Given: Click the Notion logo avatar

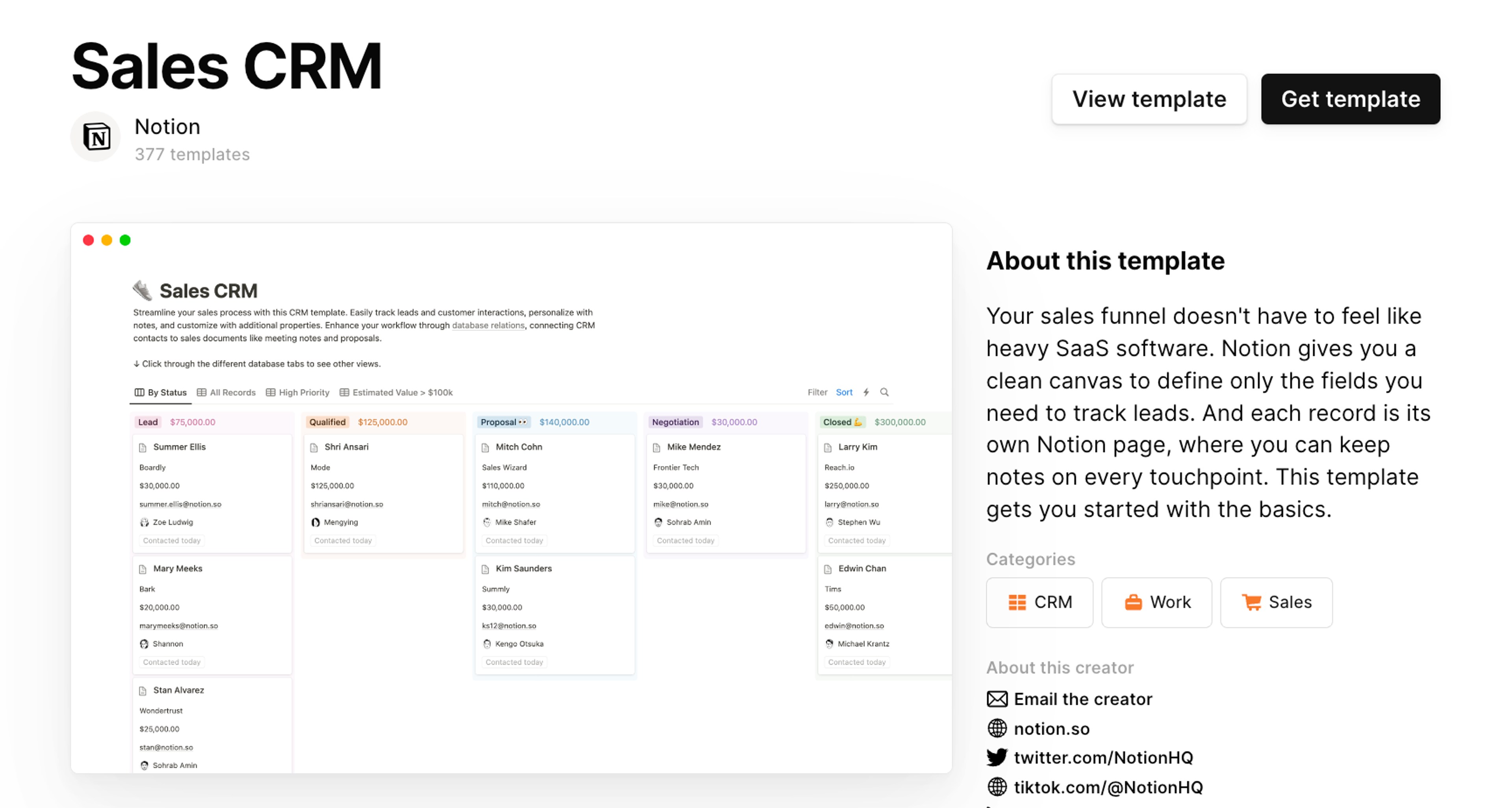Looking at the screenshot, I should point(96,137).
